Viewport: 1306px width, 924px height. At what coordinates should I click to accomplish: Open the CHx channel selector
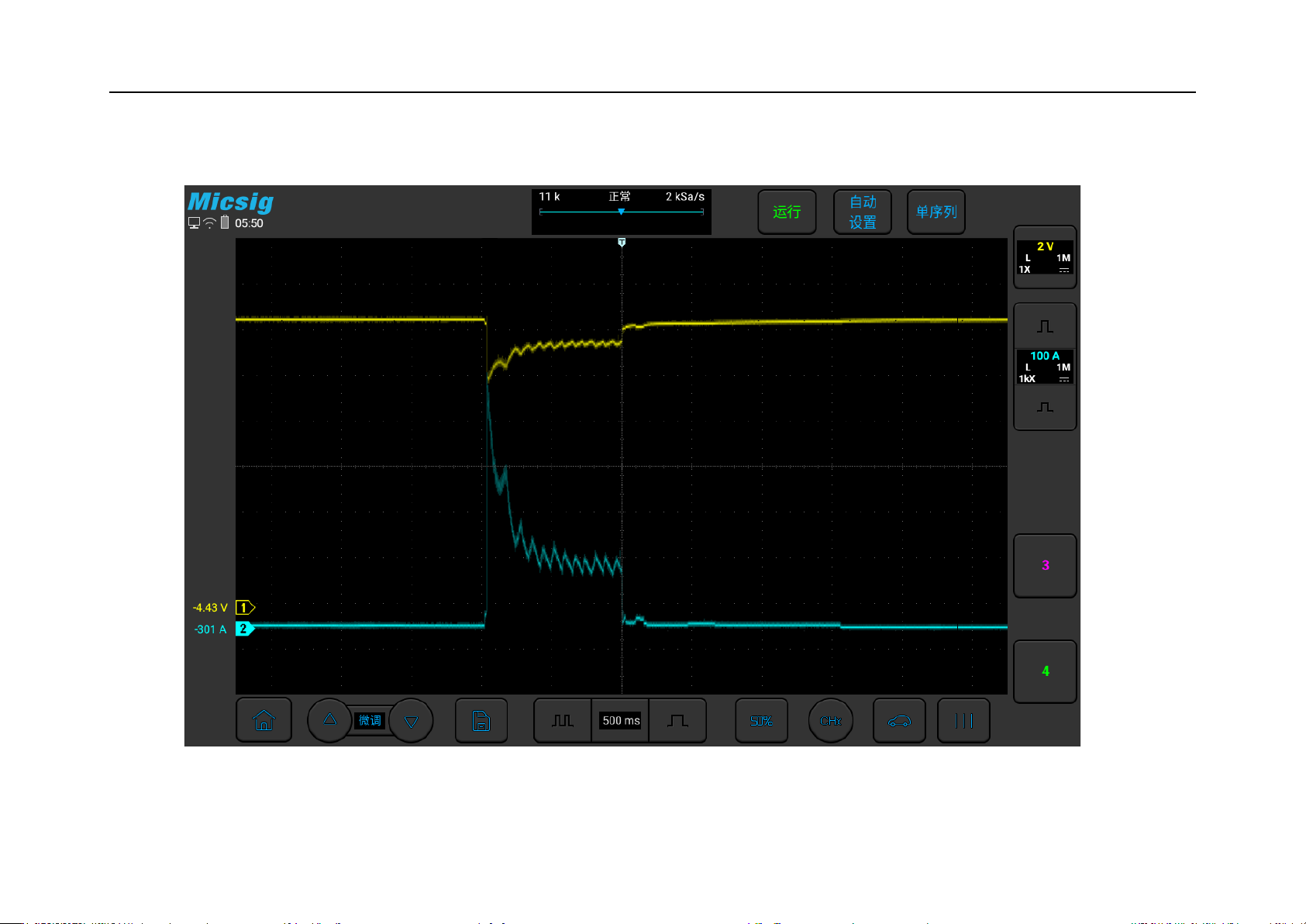[x=830, y=721]
